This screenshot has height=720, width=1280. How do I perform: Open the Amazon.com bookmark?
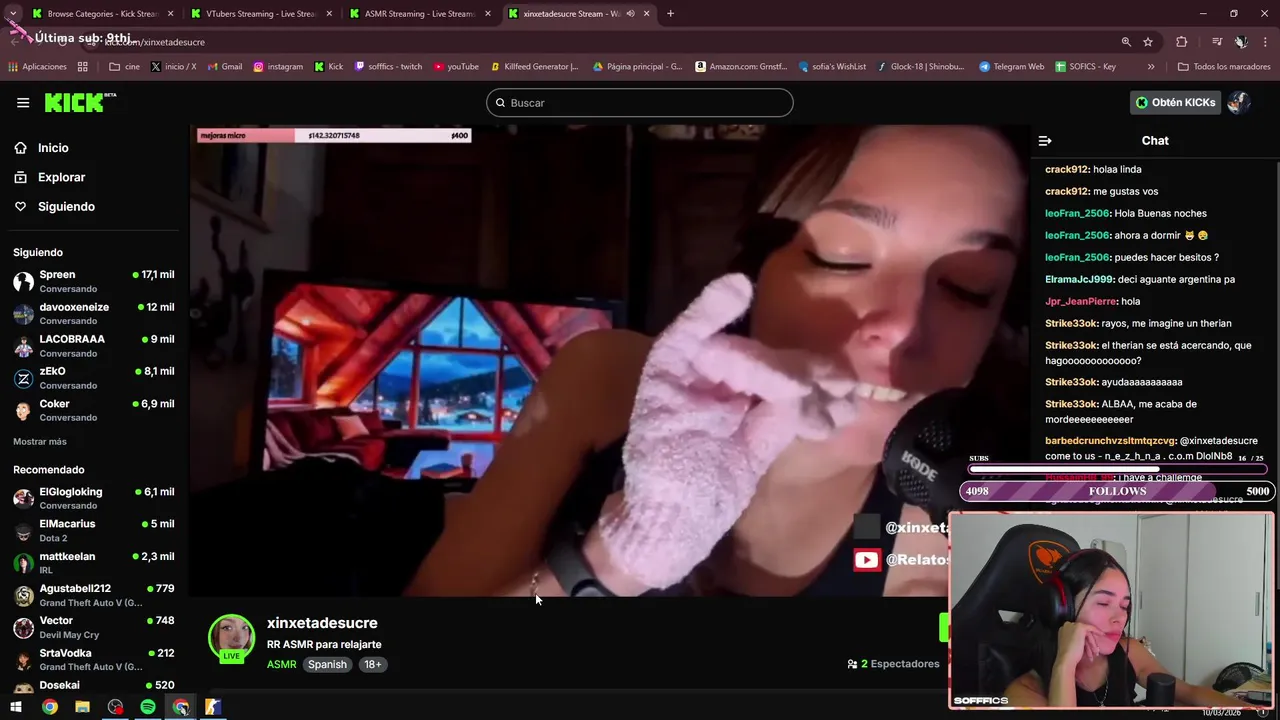click(741, 67)
